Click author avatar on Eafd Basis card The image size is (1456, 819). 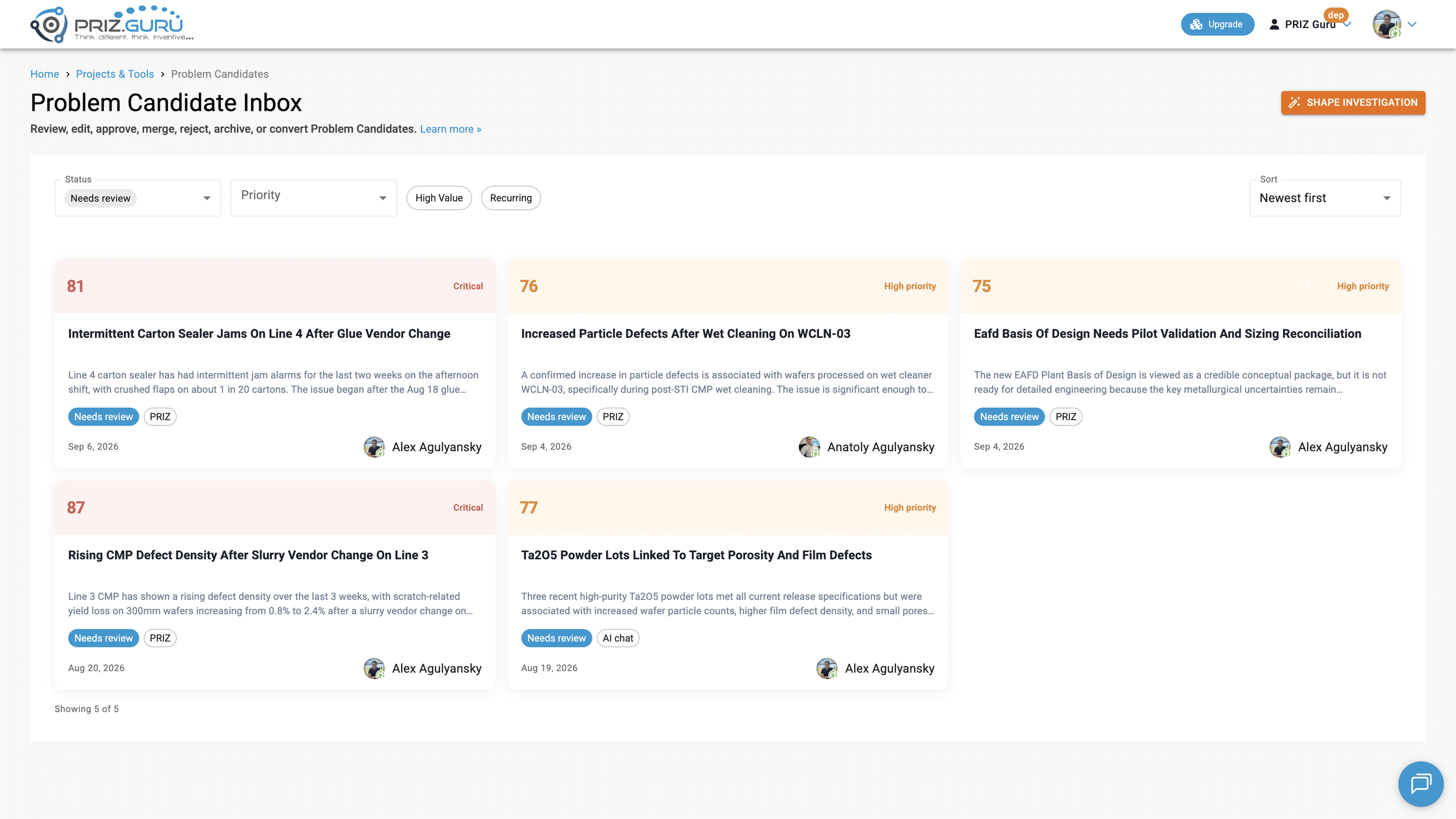(1280, 447)
